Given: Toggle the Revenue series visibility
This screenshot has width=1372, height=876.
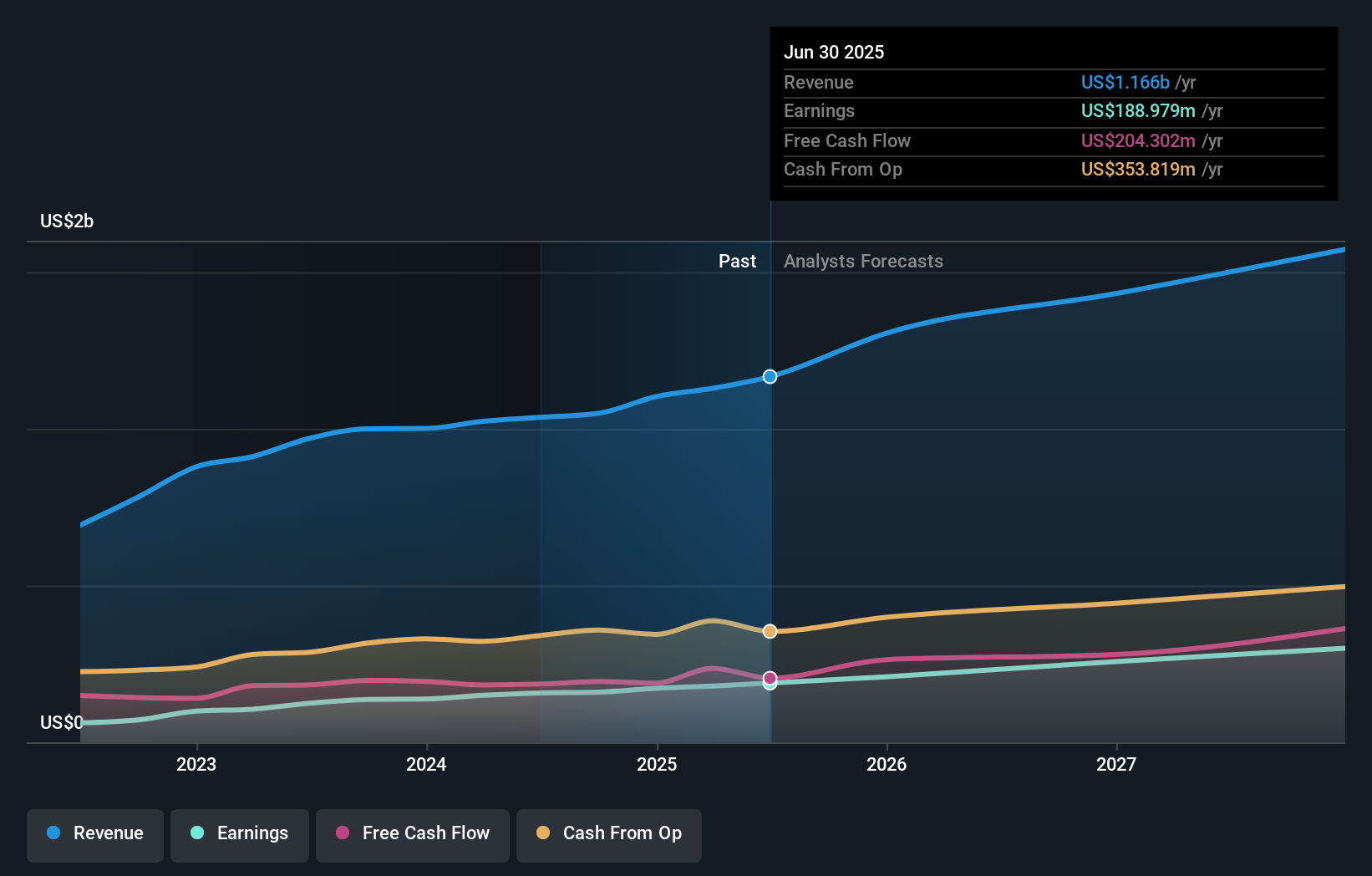Looking at the screenshot, I should (94, 833).
